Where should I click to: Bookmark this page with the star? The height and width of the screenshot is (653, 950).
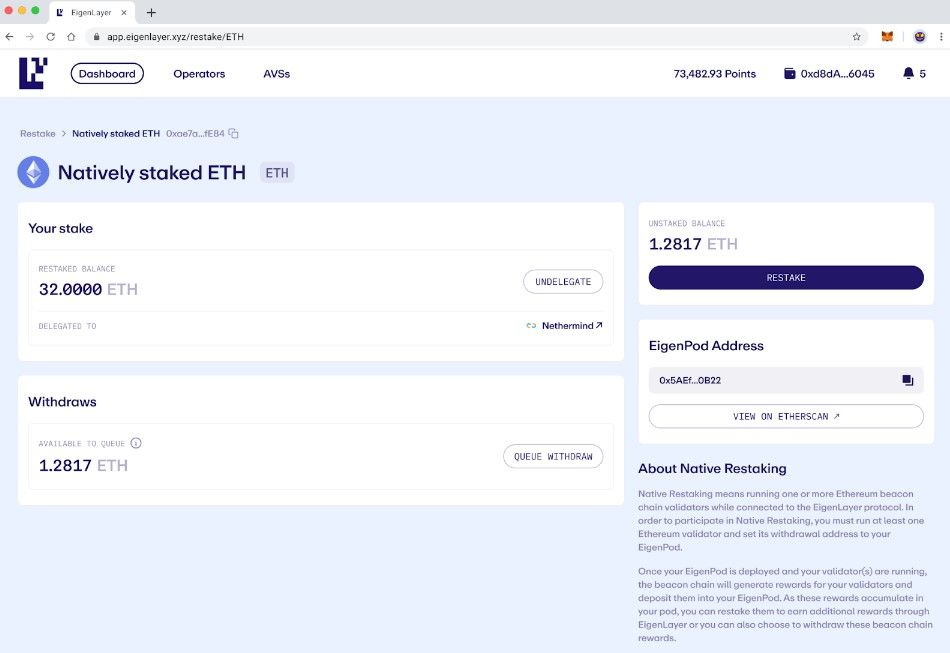(856, 36)
